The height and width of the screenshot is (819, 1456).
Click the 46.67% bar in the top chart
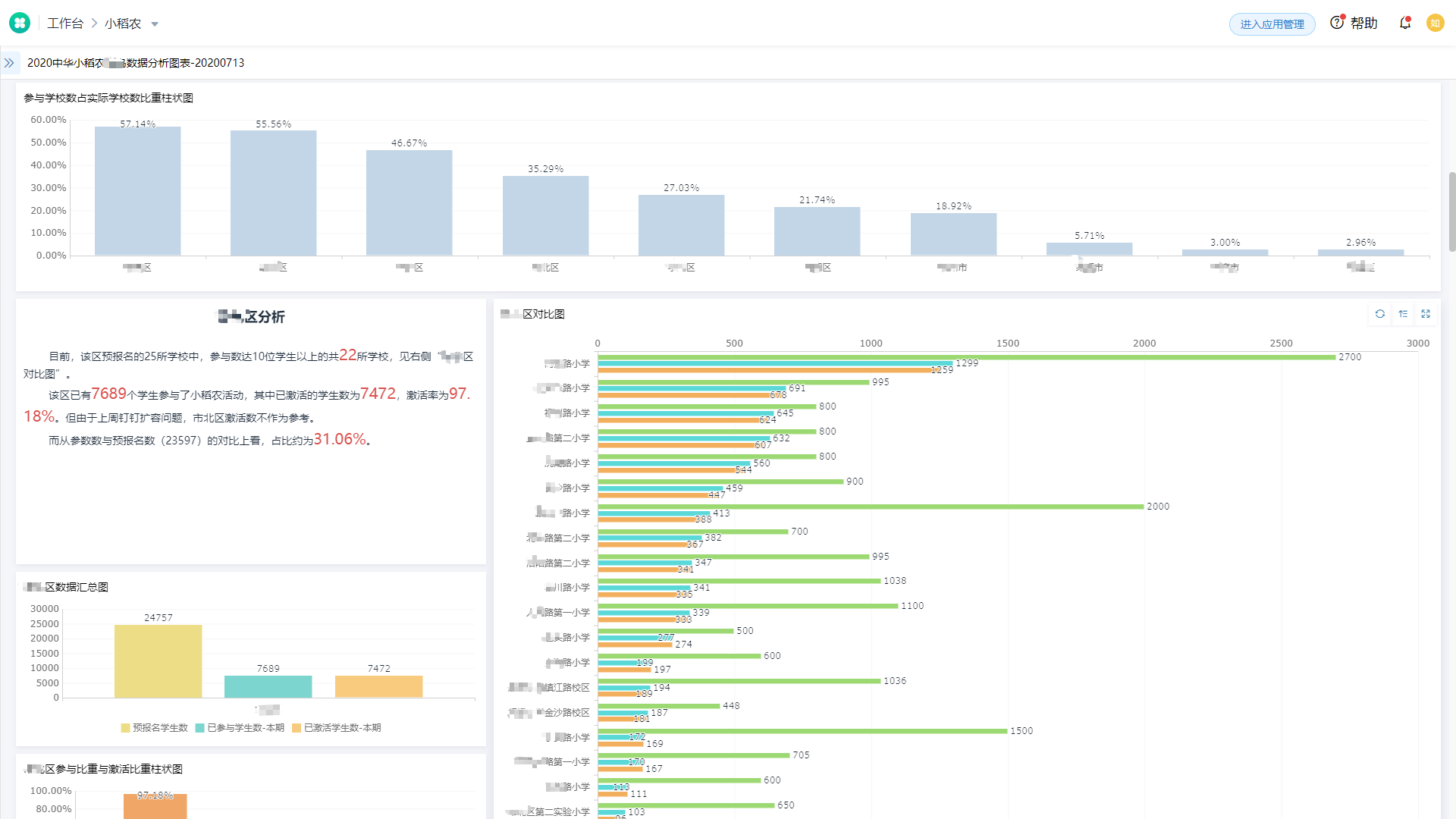click(409, 203)
